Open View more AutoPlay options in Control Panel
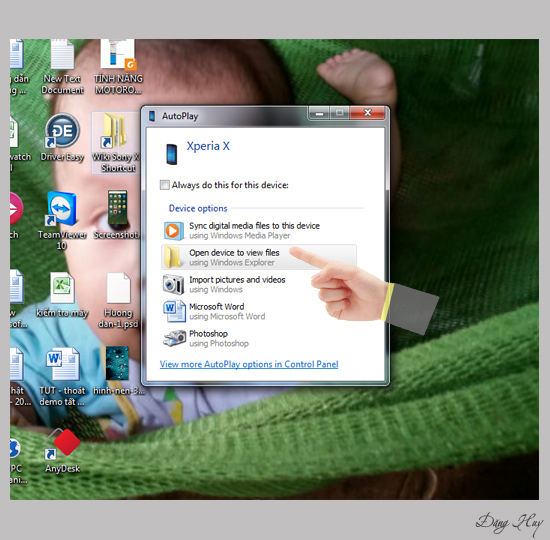The image size is (550, 540). pos(249,364)
